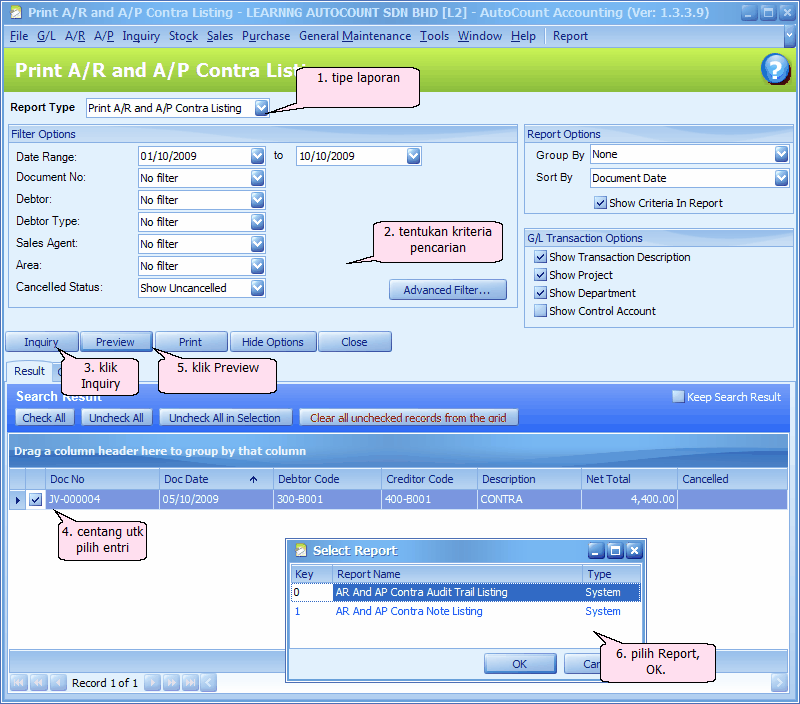Expand the Group By dropdown
Image resolution: width=800 pixels, height=704 pixels.
(x=781, y=155)
